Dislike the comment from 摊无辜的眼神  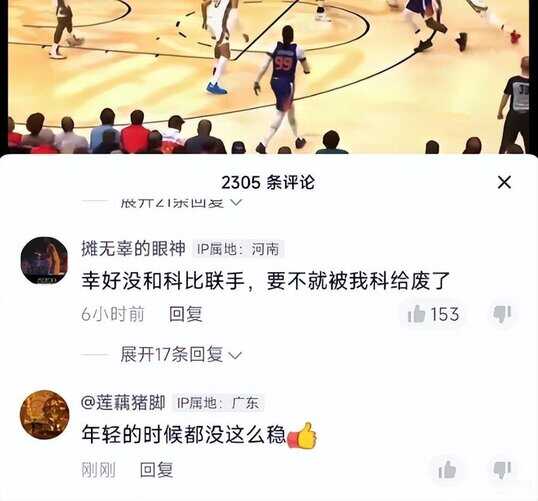[x=502, y=314]
